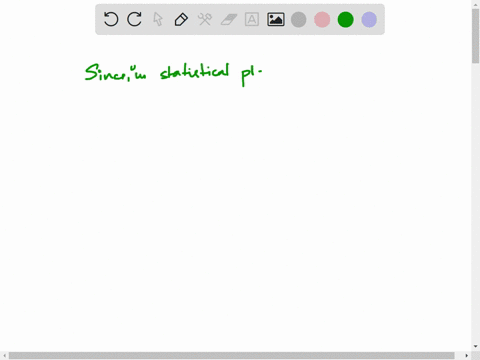Select the pointer selection tool
This screenshot has height=360, width=480.
pos(158,19)
